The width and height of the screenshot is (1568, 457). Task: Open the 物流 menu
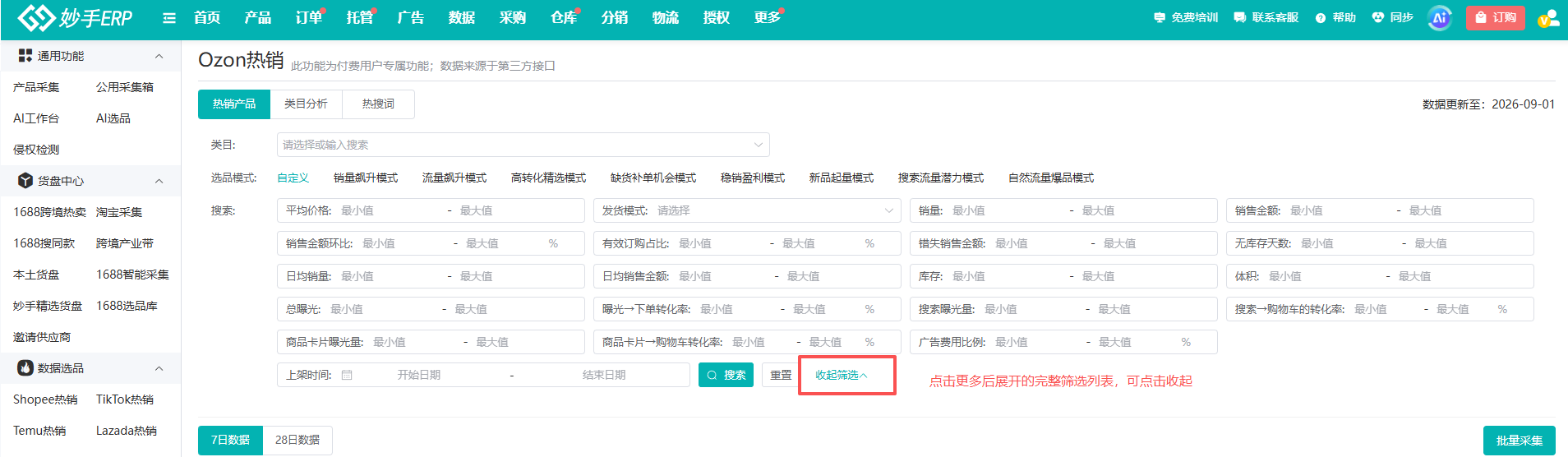tap(666, 18)
